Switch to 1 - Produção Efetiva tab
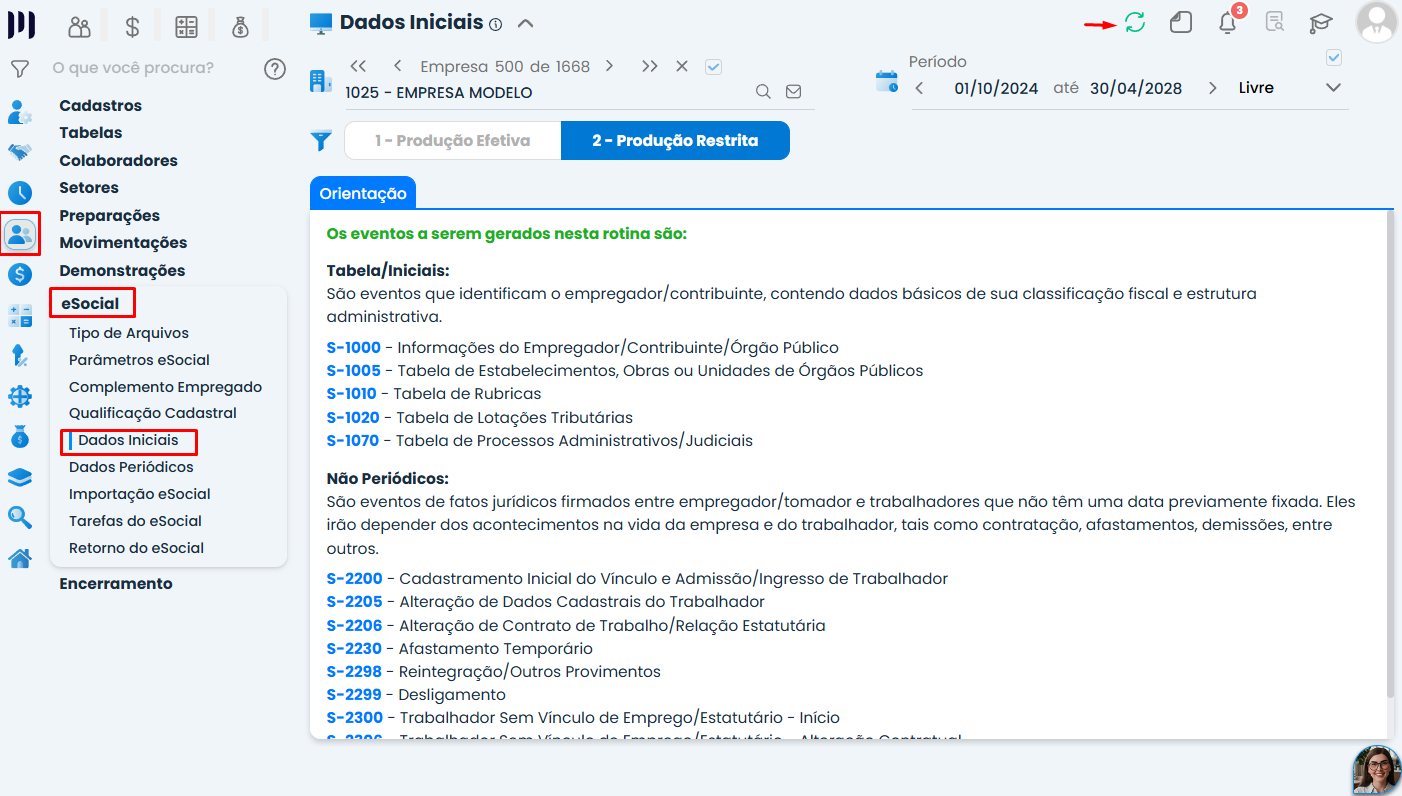 [453, 141]
